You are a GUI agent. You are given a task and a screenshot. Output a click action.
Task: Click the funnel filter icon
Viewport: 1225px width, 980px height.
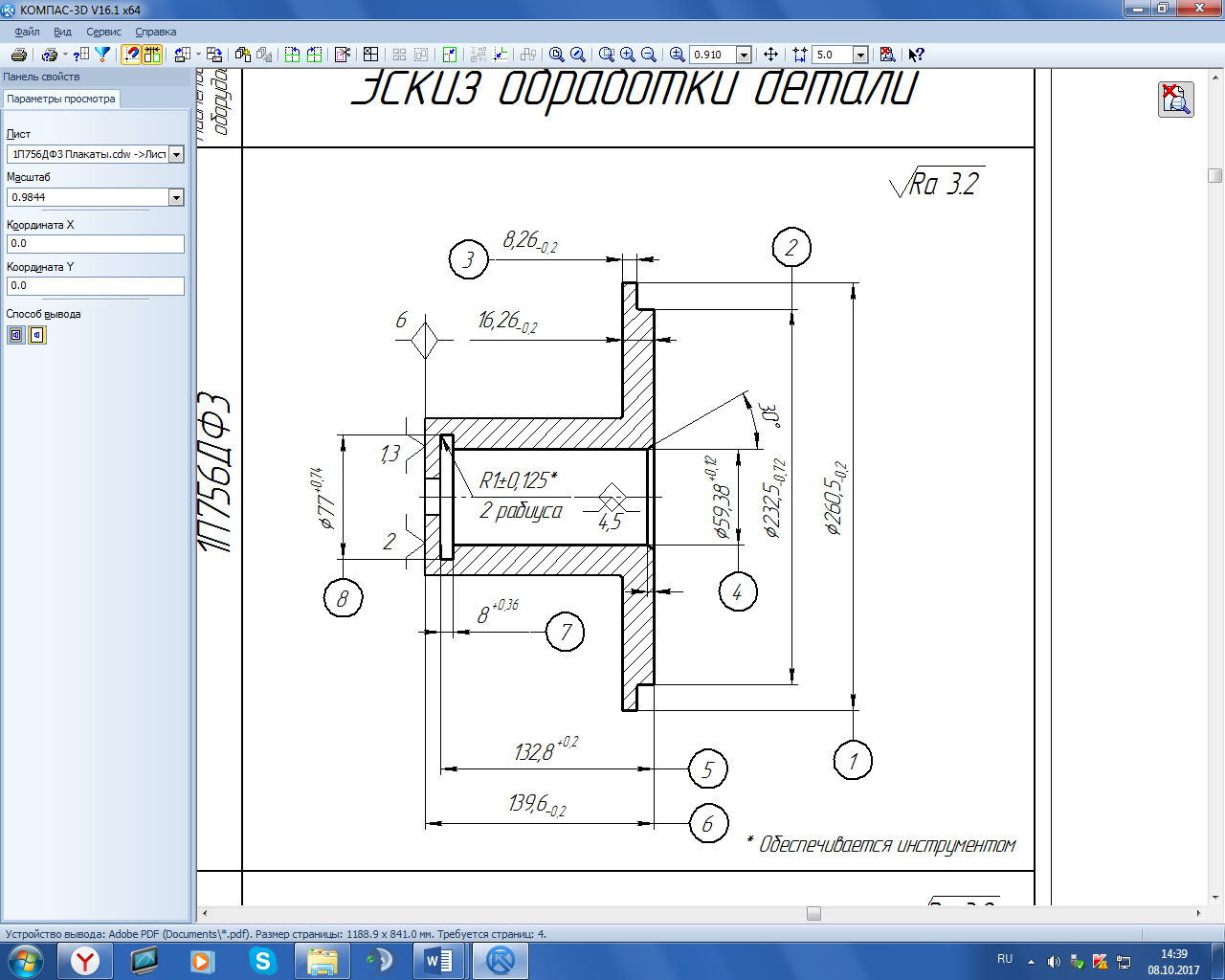click(102, 55)
